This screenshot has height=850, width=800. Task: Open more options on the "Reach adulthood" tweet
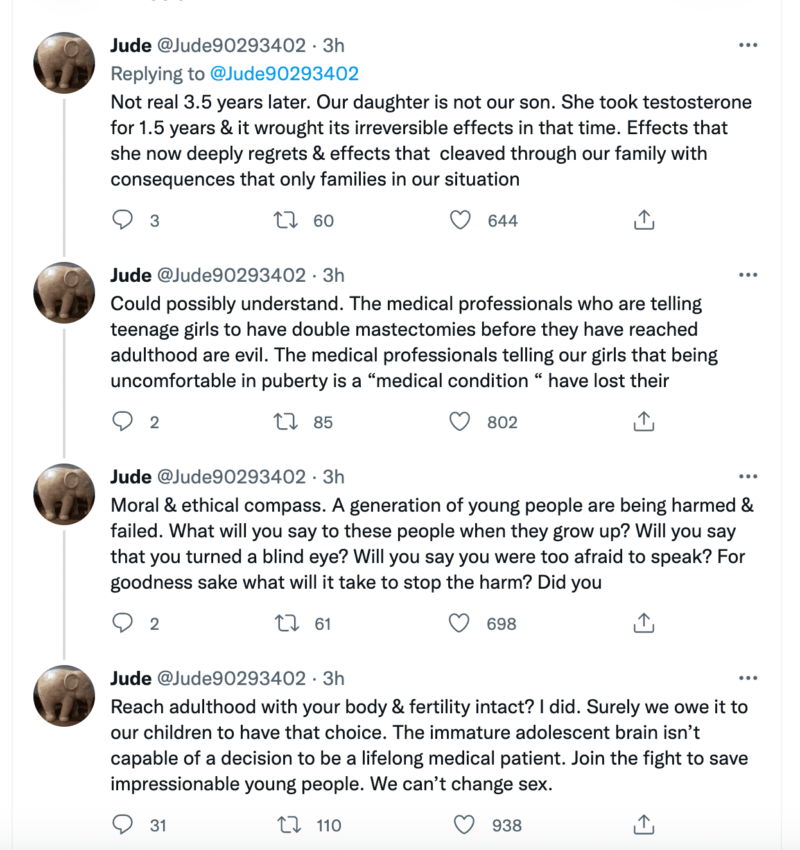tap(747, 678)
